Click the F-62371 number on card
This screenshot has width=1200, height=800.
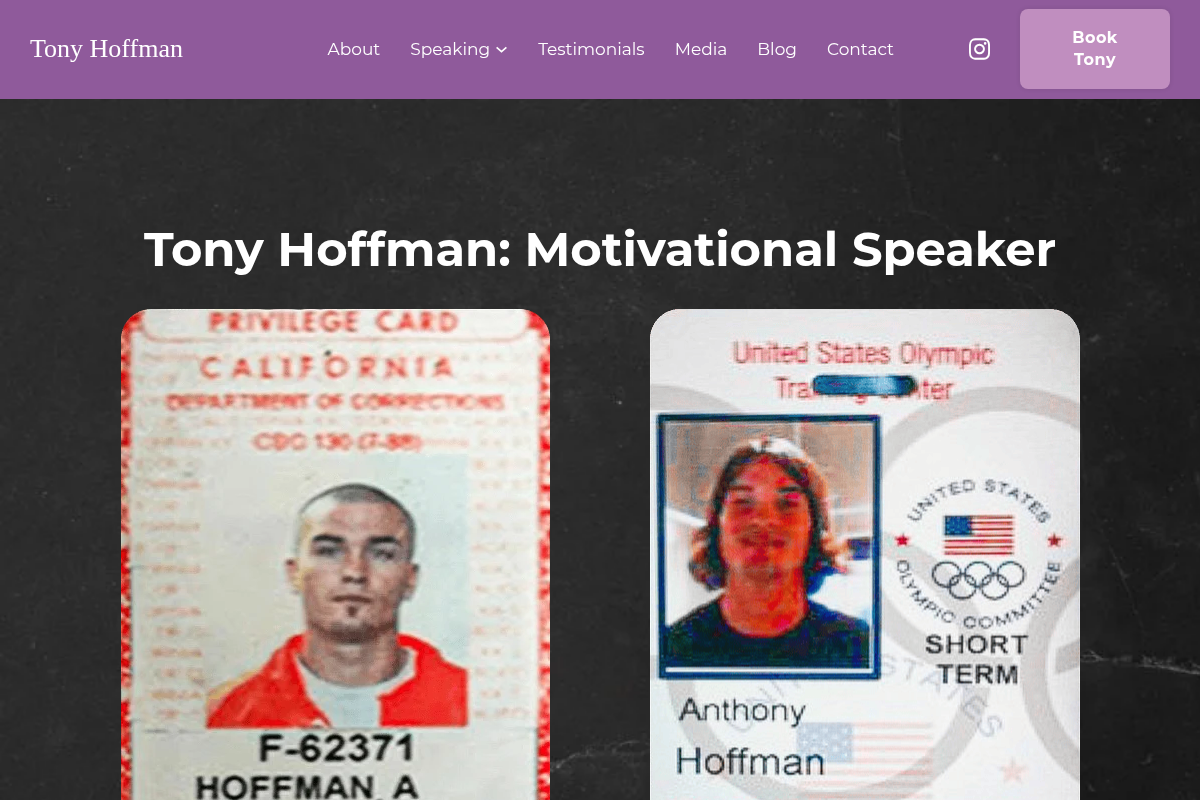(336, 747)
